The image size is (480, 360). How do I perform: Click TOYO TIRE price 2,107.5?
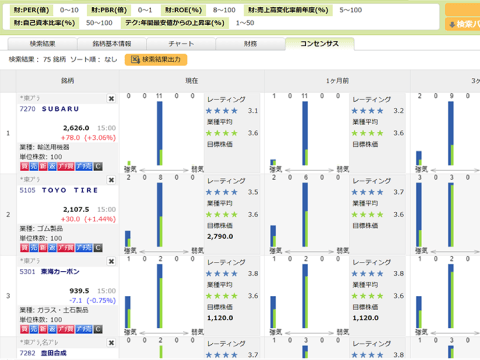pos(76,210)
